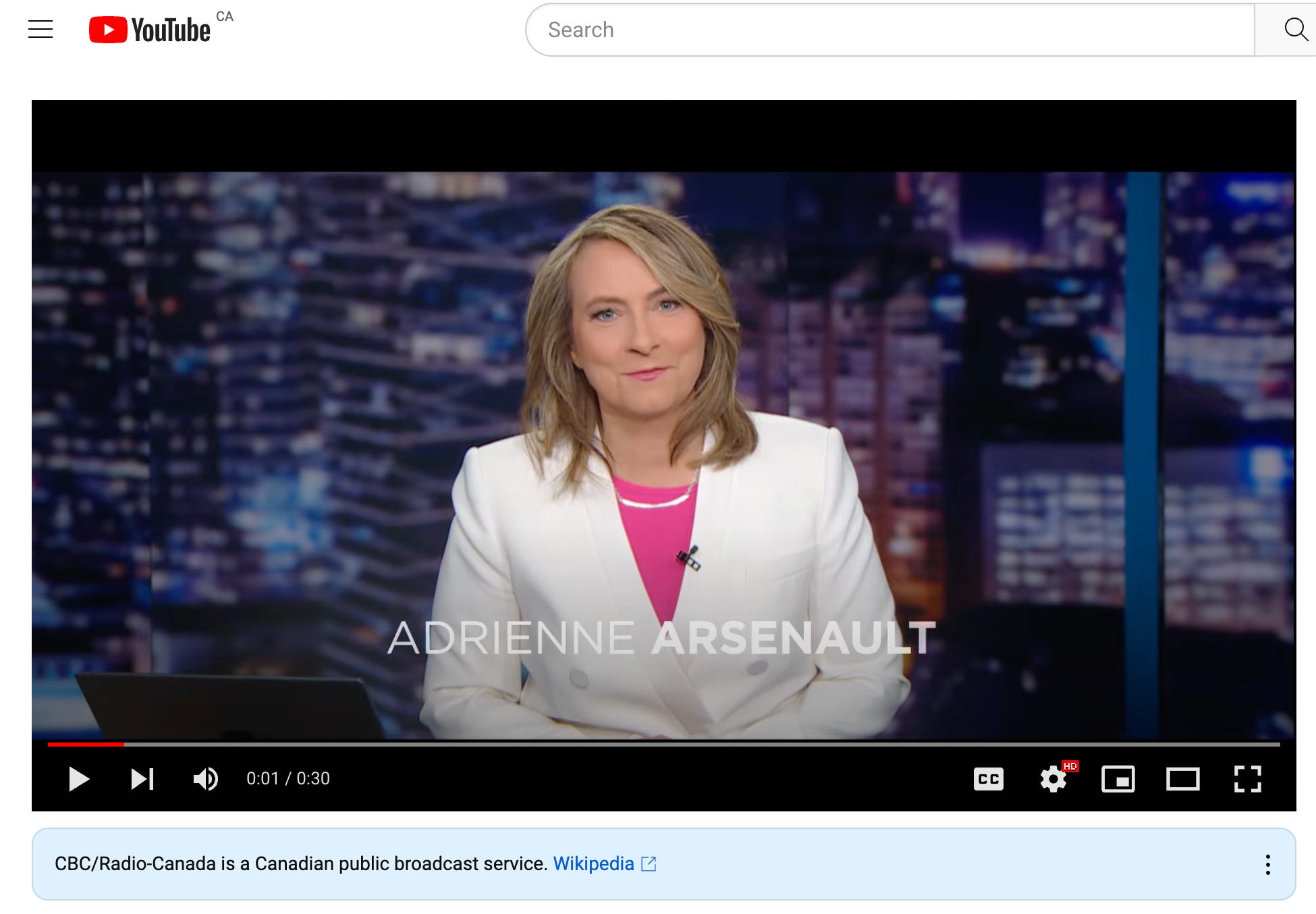Open the hamburger guide menu
Image resolution: width=1316 pixels, height=914 pixels.
(x=40, y=29)
